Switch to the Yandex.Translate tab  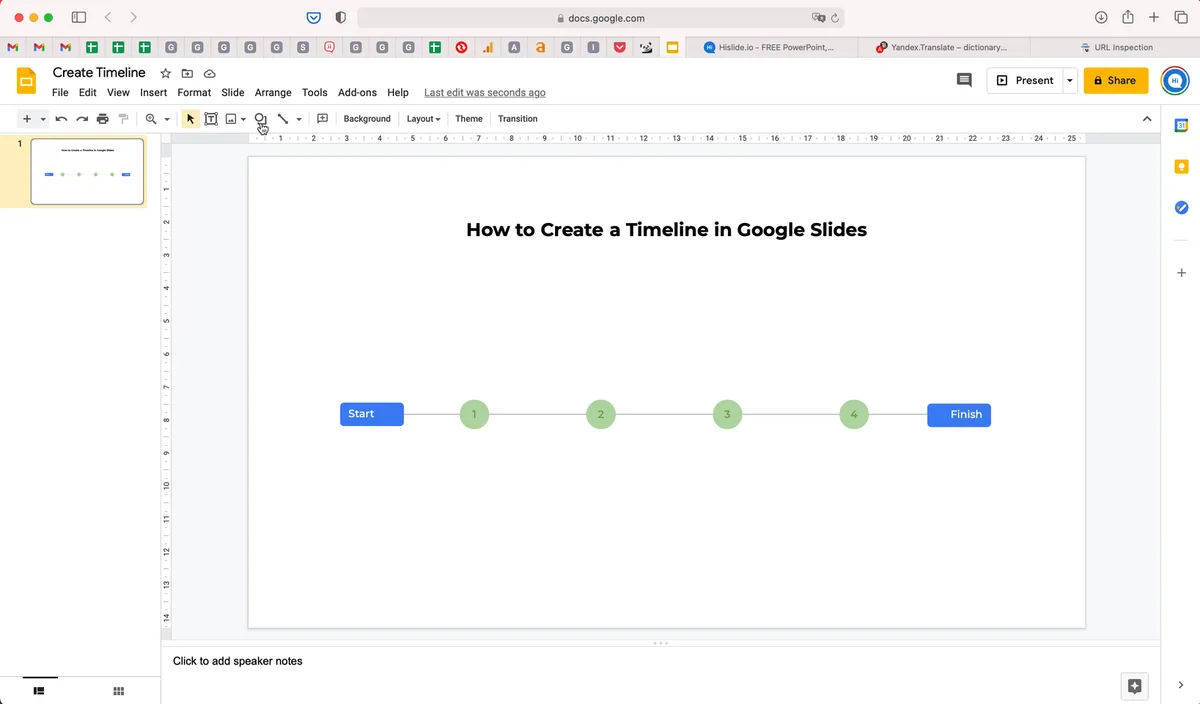click(943, 47)
